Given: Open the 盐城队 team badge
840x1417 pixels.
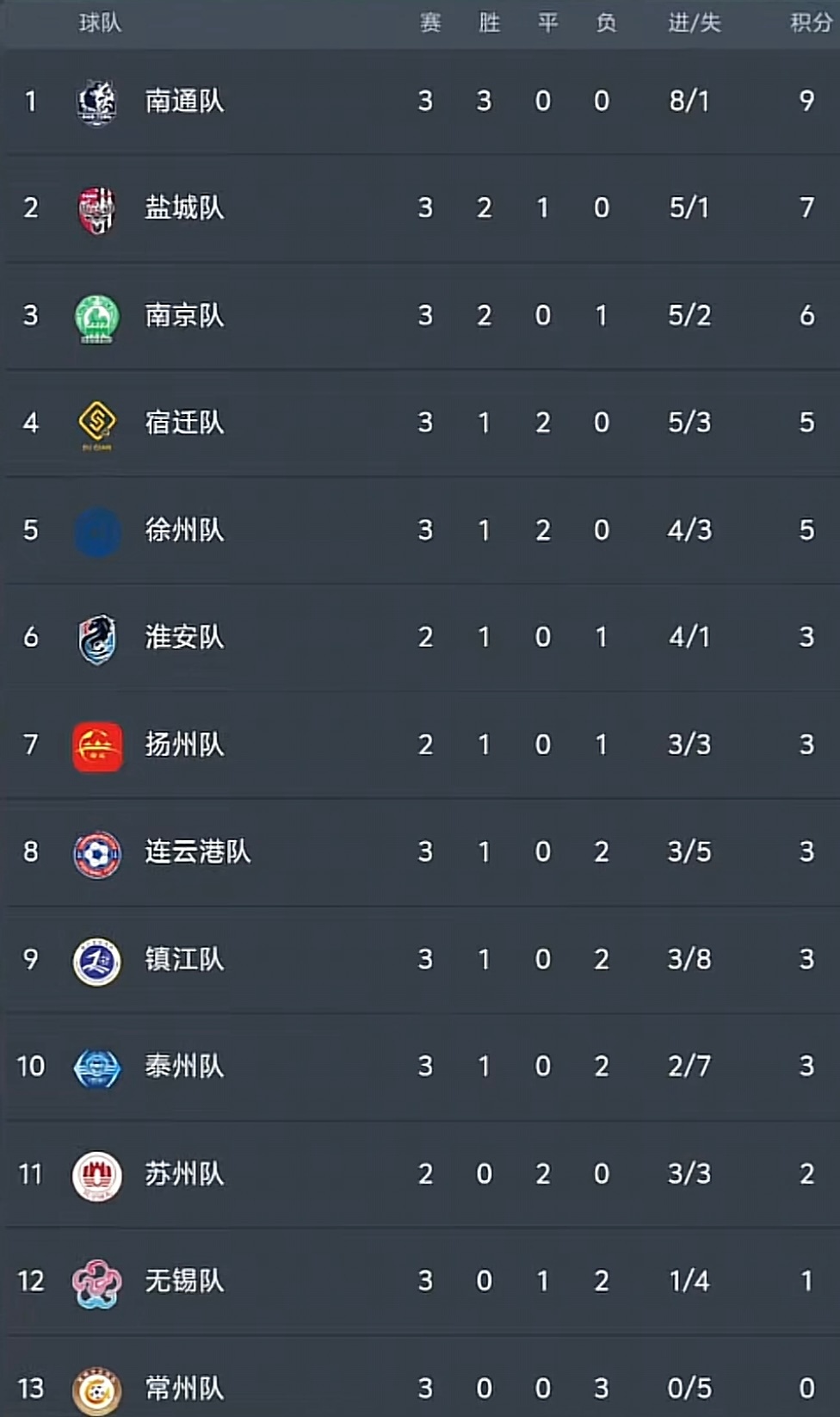Looking at the screenshot, I should (x=96, y=209).
